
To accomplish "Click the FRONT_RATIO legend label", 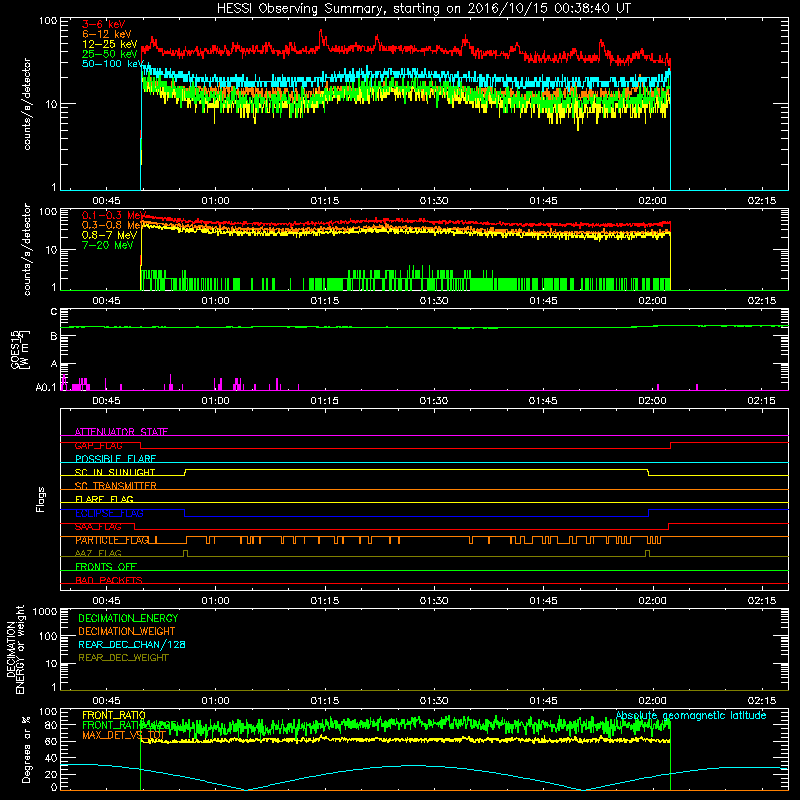I will coord(114,715).
